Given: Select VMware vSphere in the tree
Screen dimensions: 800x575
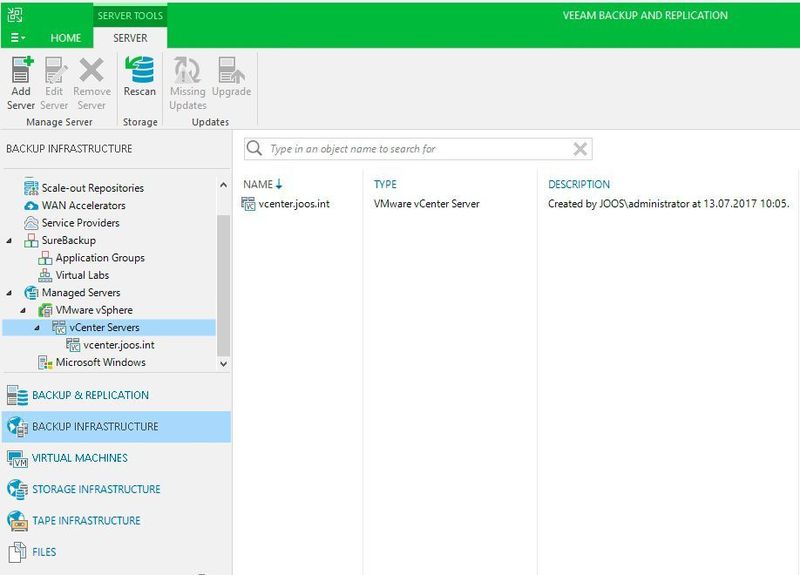Looking at the screenshot, I should [94, 310].
